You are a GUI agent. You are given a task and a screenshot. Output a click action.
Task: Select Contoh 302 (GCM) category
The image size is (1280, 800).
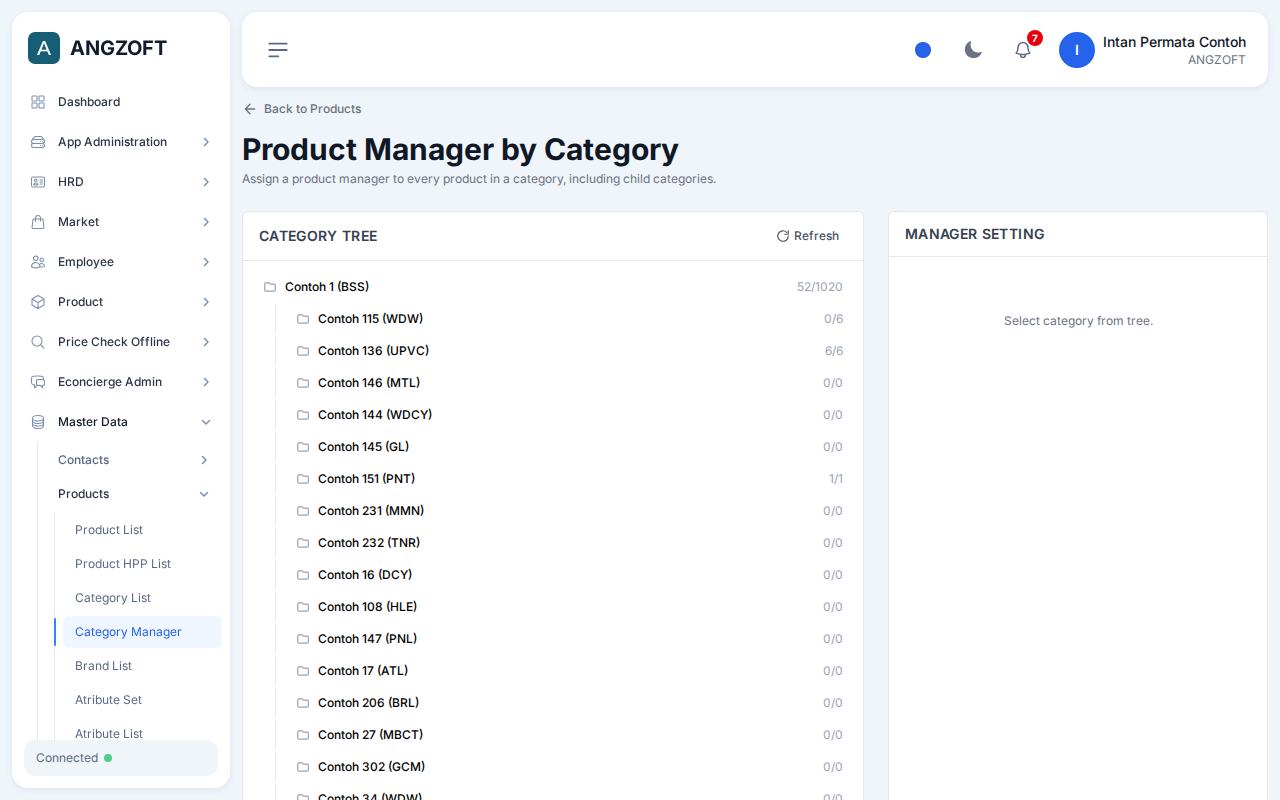click(x=569, y=767)
